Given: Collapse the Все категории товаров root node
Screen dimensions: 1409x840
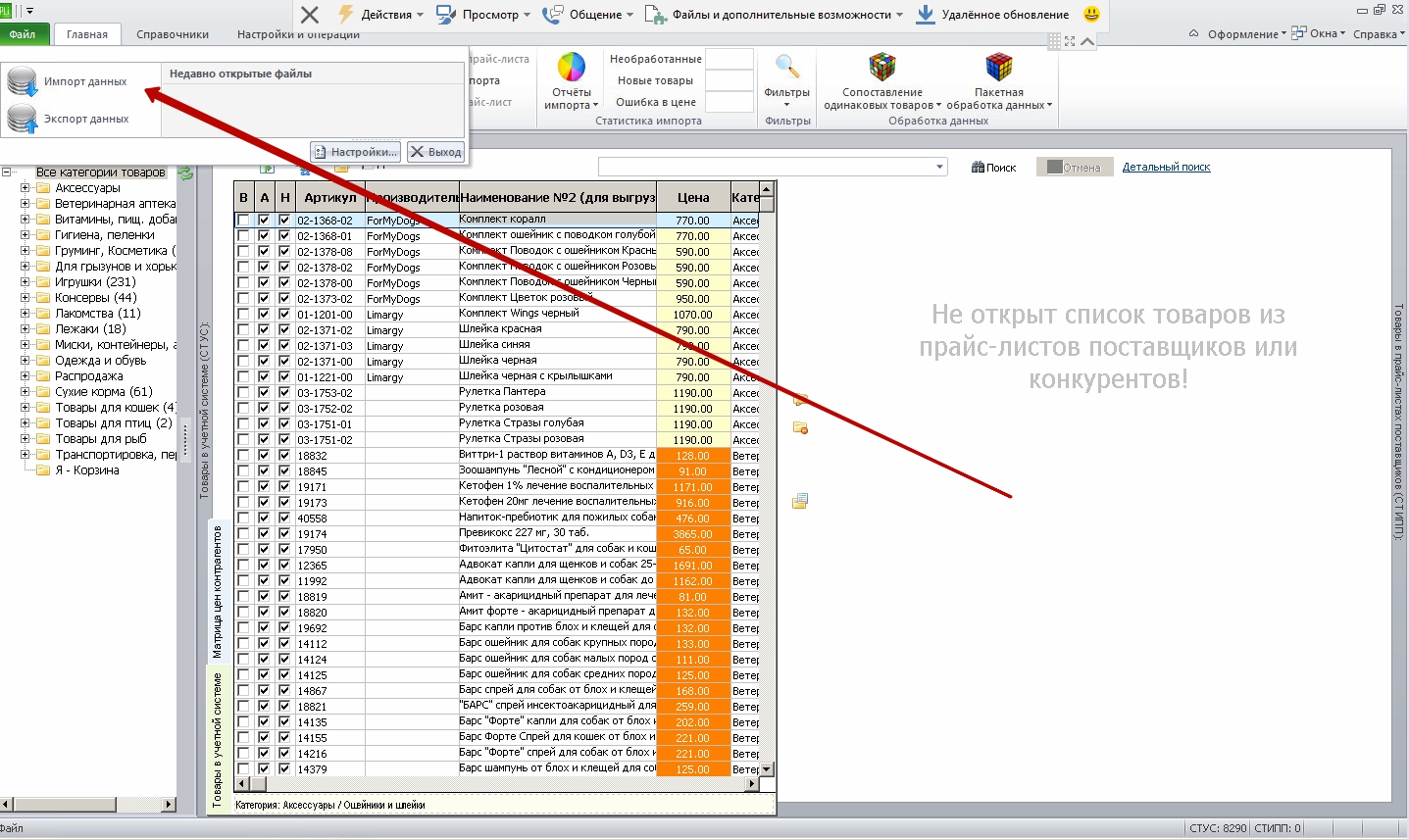Looking at the screenshot, I should point(6,173).
